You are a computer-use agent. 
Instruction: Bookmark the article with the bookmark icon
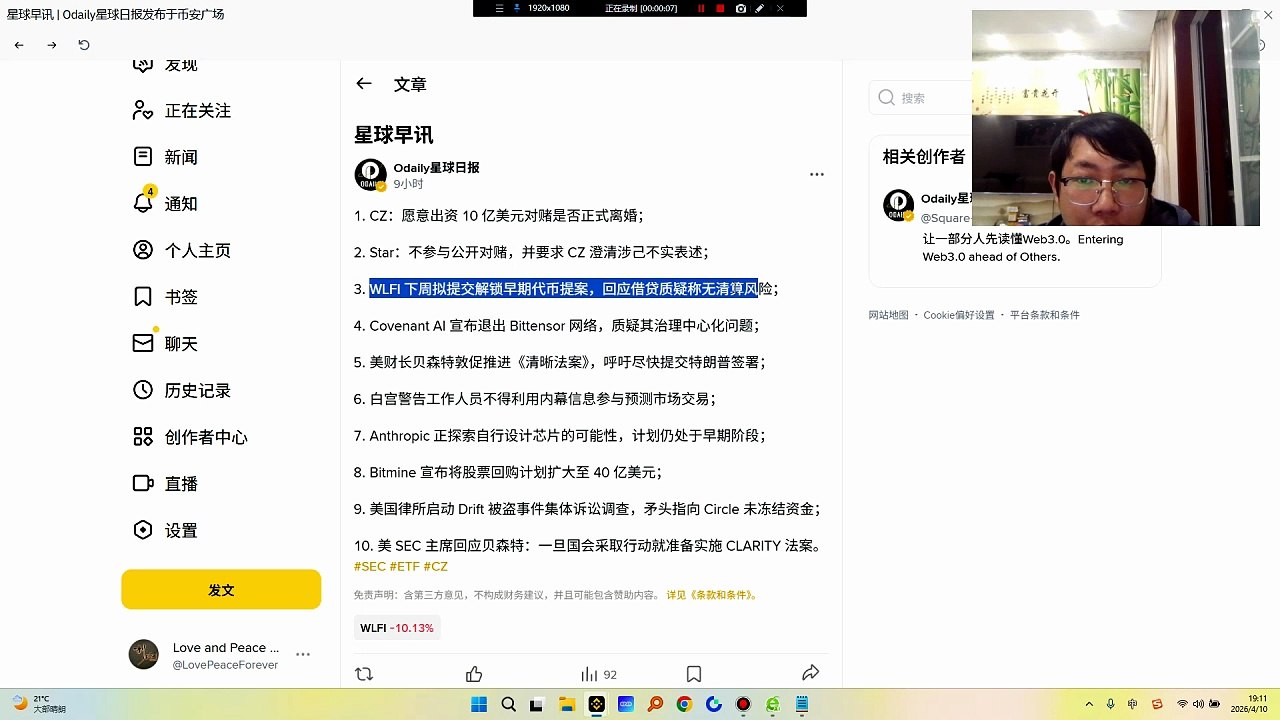694,674
